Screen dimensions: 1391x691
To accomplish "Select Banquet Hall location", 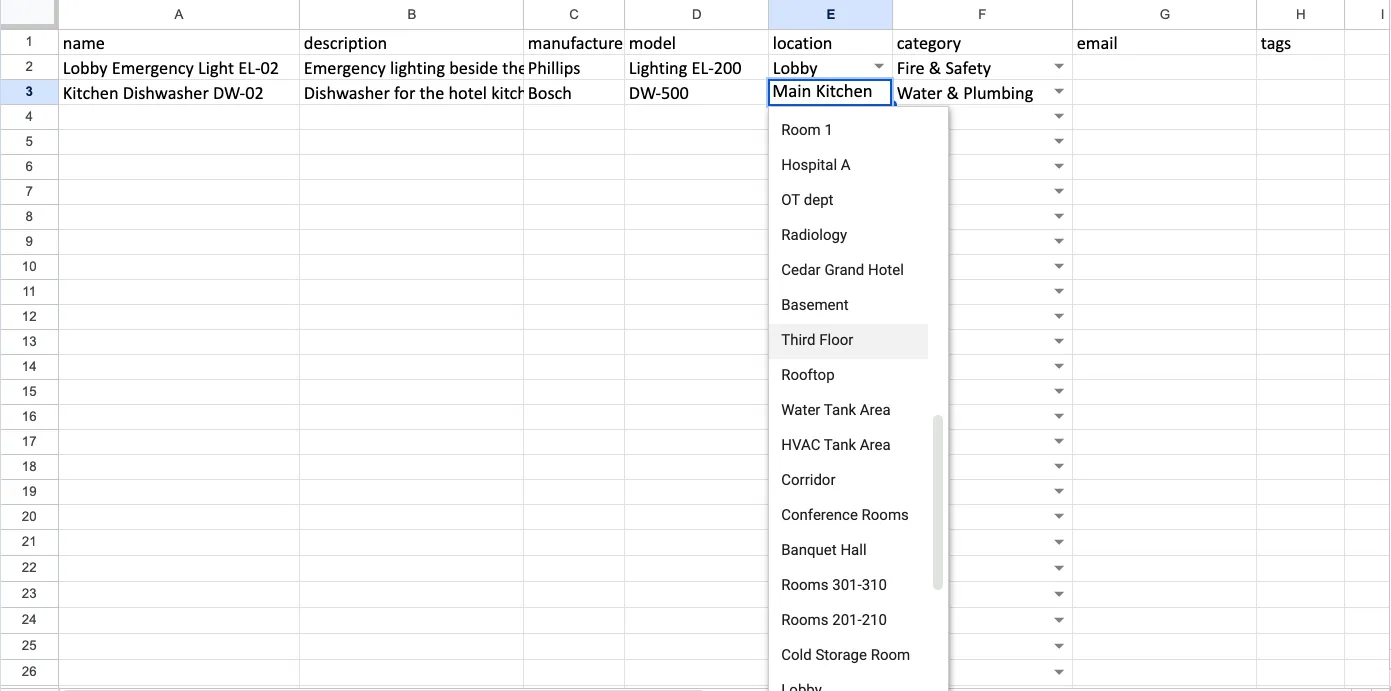I will [849, 550].
